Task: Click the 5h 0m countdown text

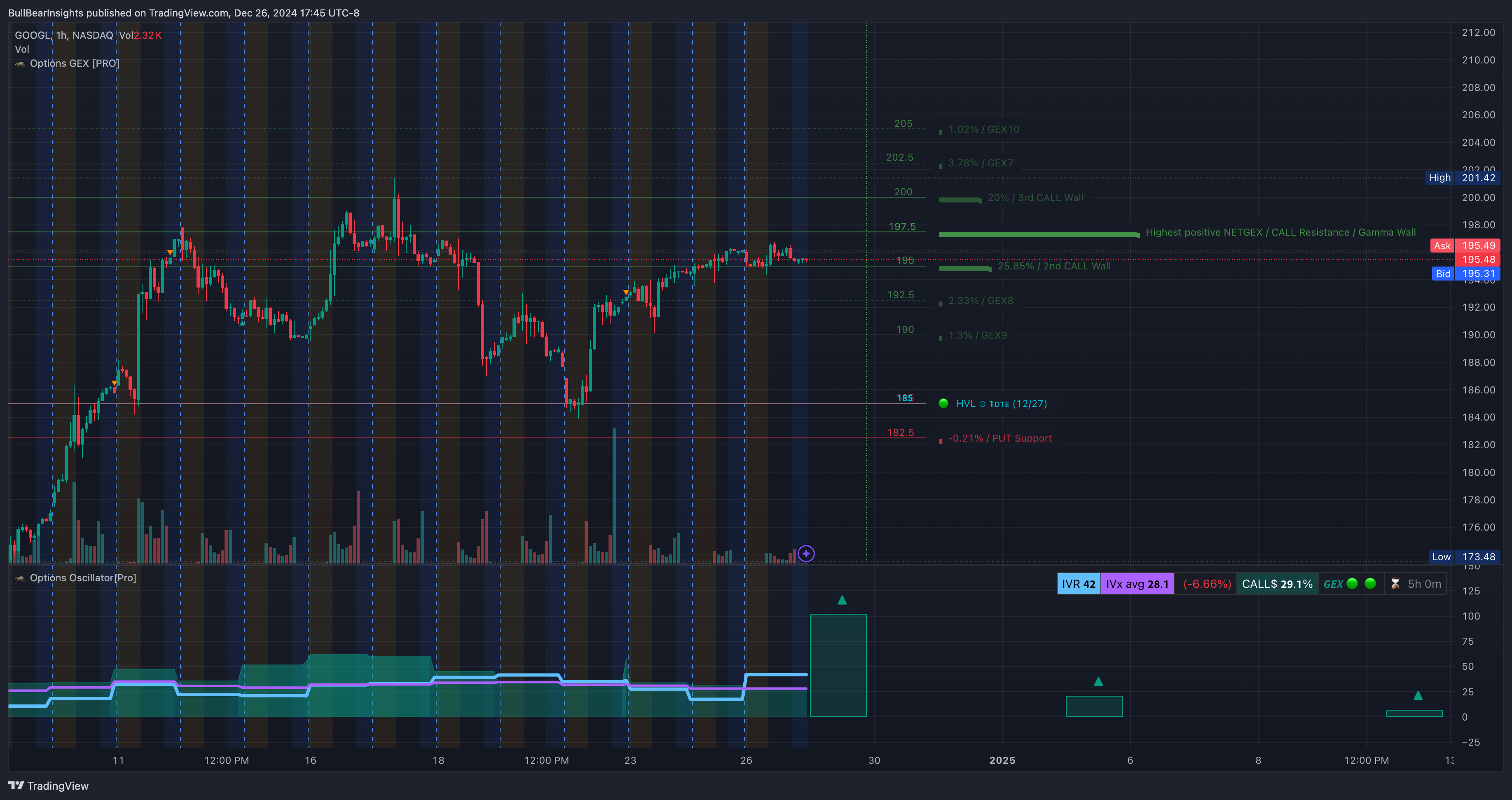Action: (x=1424, y=584)
